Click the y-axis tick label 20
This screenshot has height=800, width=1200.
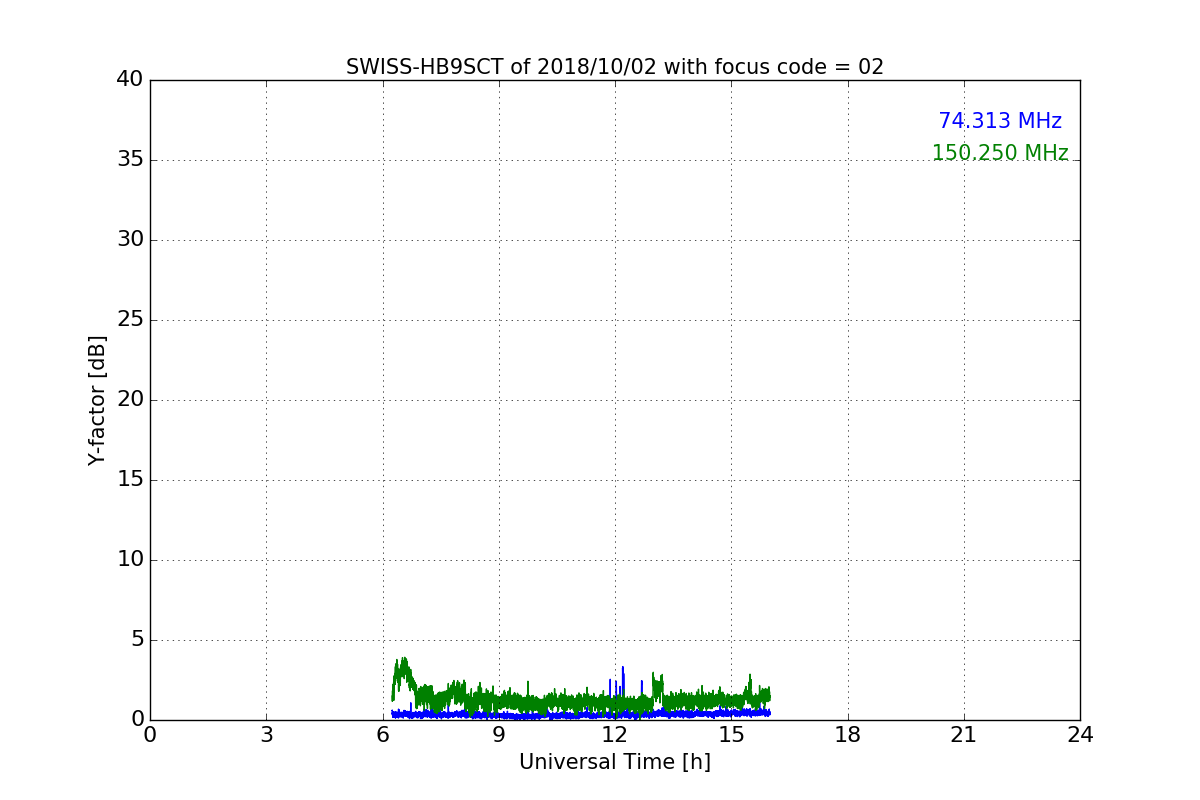[x=130, y=400]
